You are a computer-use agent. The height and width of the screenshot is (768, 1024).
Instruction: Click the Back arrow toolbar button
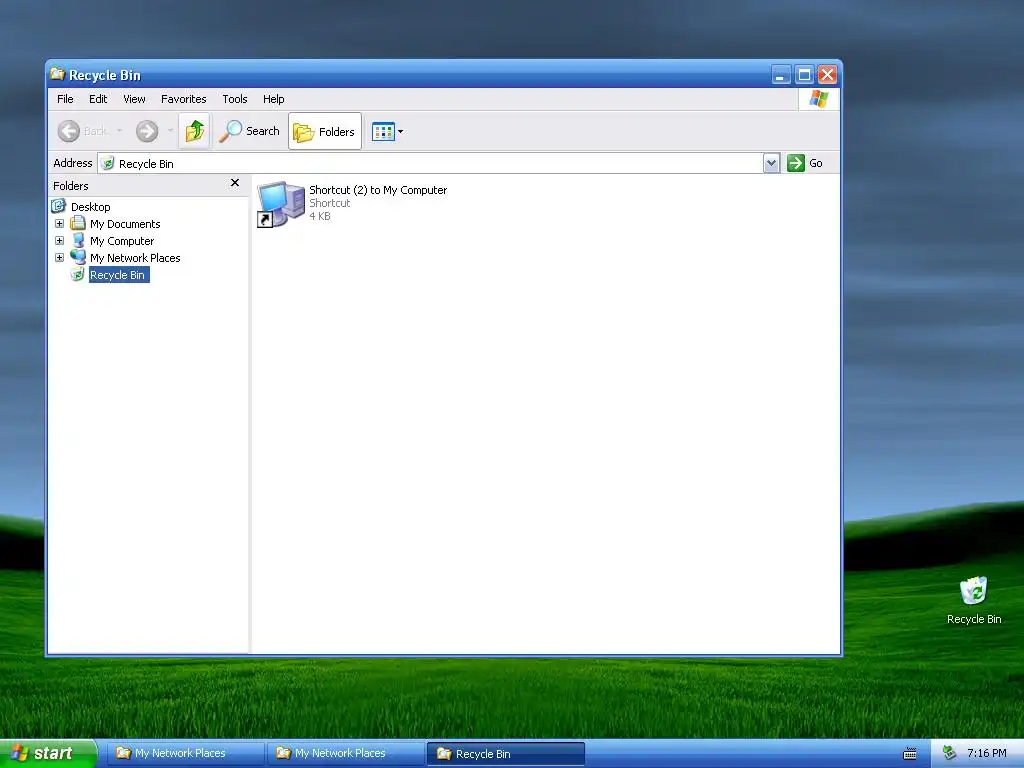(69, 131)
